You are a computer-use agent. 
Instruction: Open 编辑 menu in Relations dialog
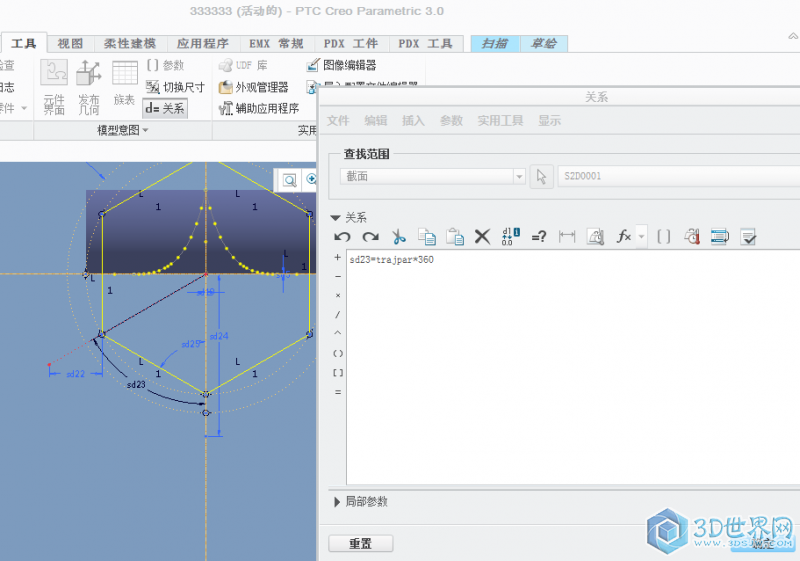tap(376, 121)
